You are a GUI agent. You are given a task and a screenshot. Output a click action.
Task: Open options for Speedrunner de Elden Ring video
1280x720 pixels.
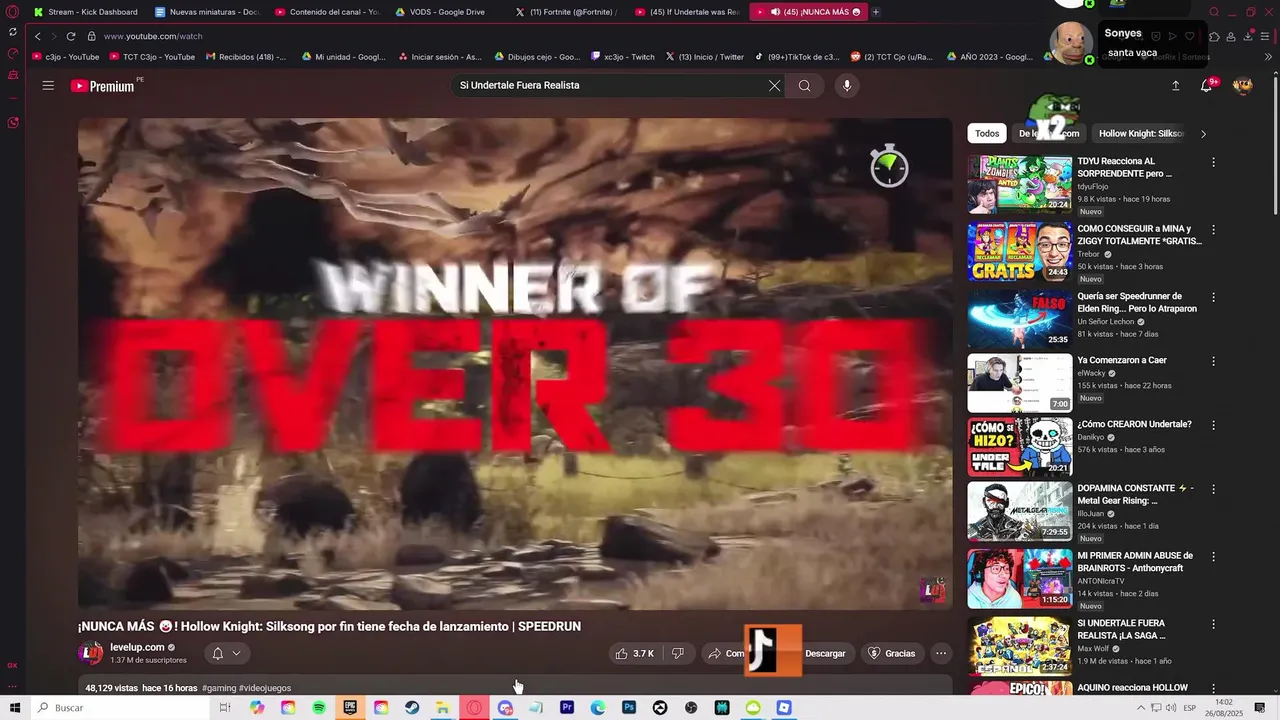(1214, 297)
